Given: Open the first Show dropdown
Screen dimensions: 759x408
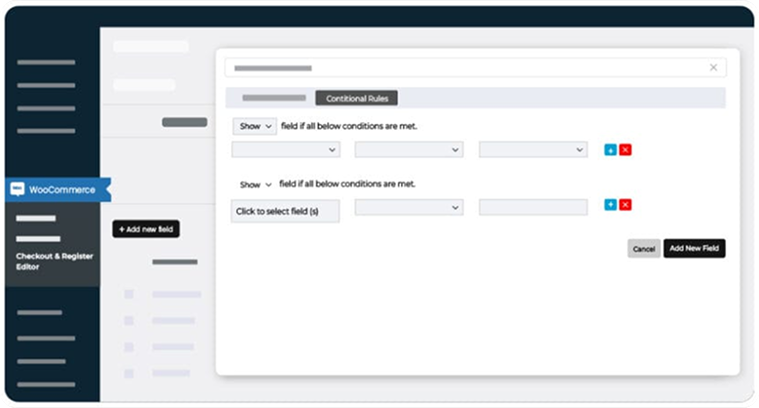Looking at the screenshot, I should pos(254,127).
